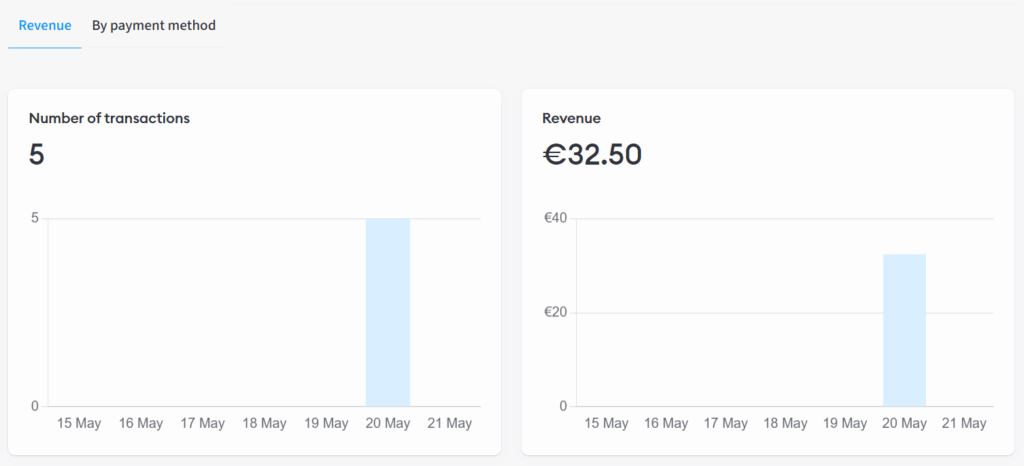Open the By payment method tab

153,26
